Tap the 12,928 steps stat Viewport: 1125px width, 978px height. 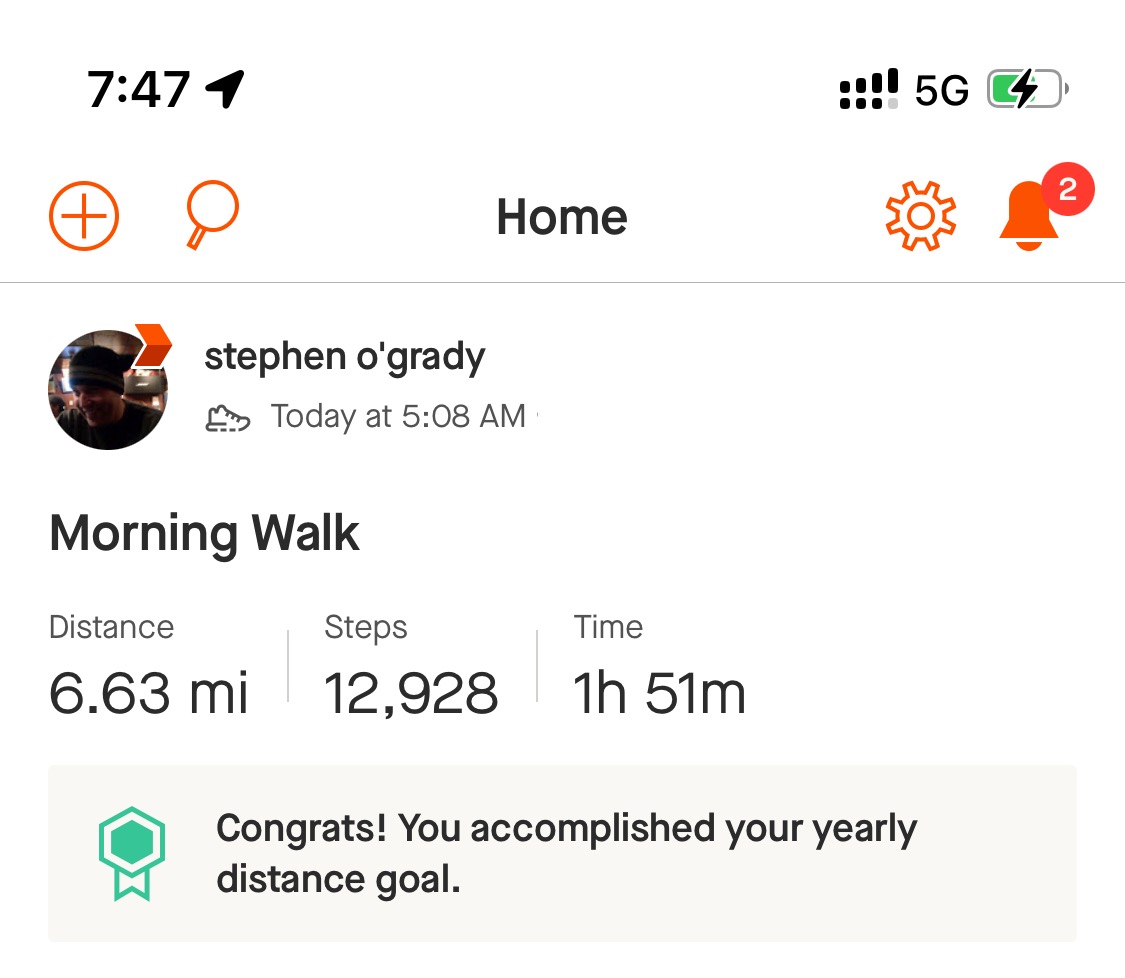411,692
